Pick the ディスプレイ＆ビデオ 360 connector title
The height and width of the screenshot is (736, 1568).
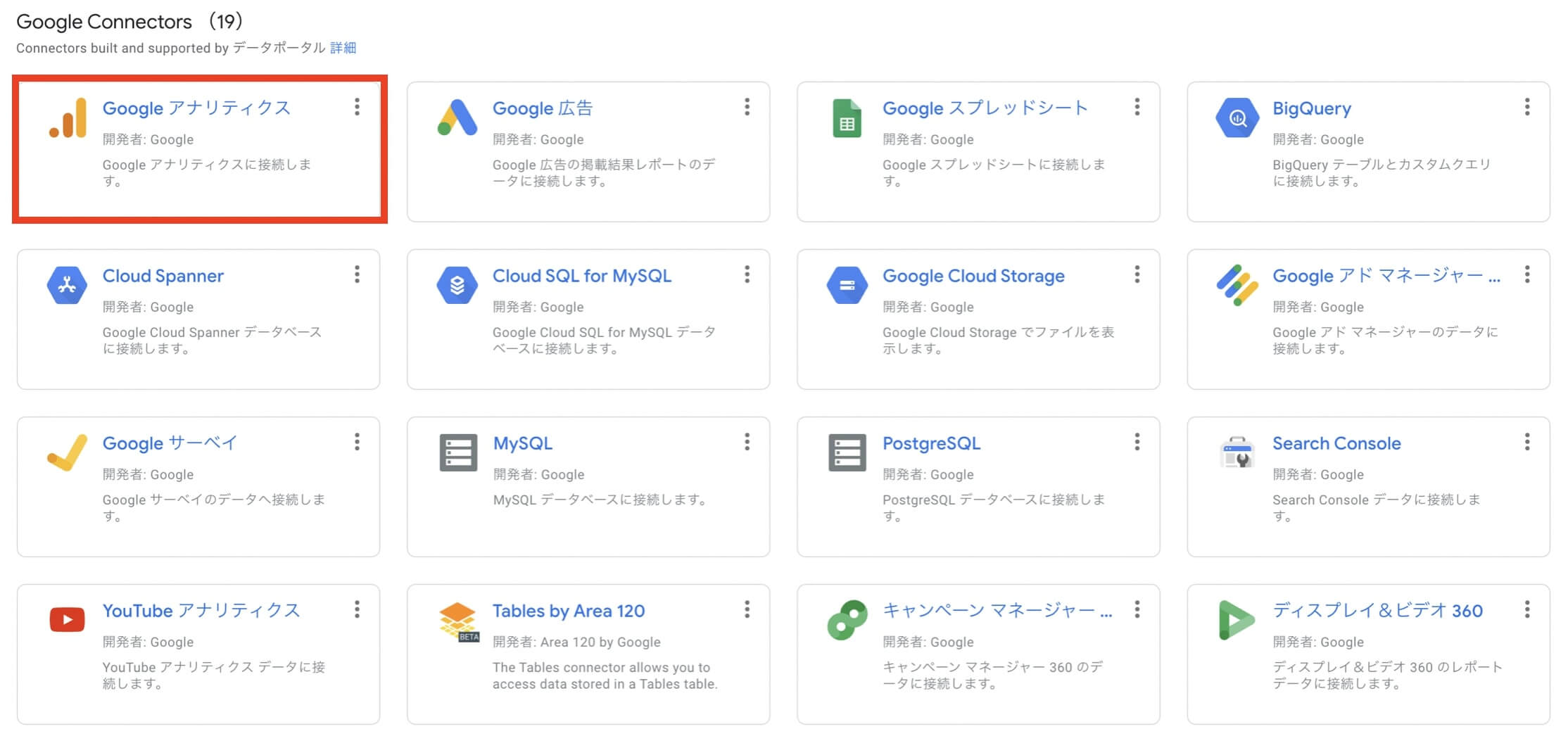point(1377,611)
